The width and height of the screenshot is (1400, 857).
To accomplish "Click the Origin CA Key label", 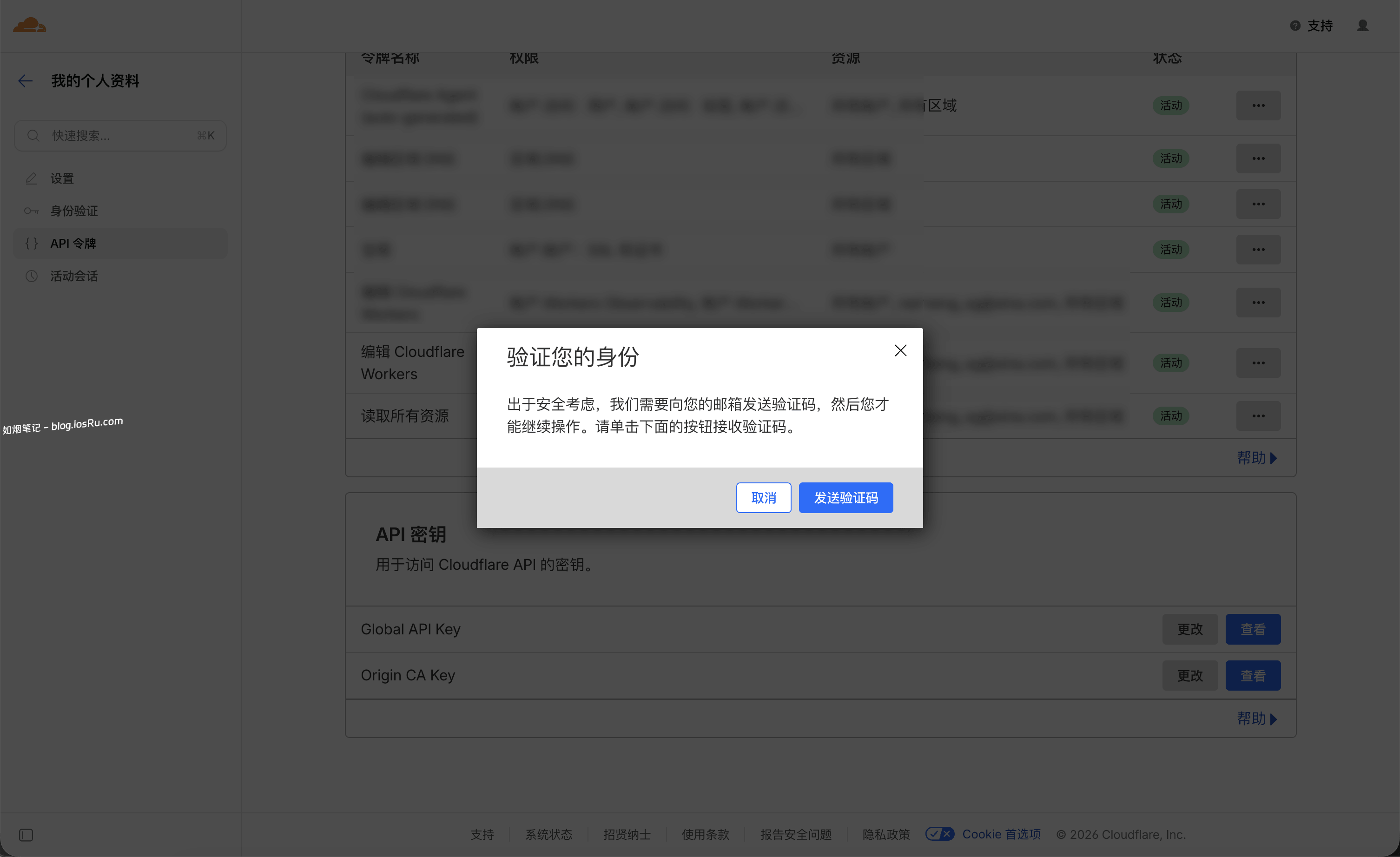I will click(408, 675).
